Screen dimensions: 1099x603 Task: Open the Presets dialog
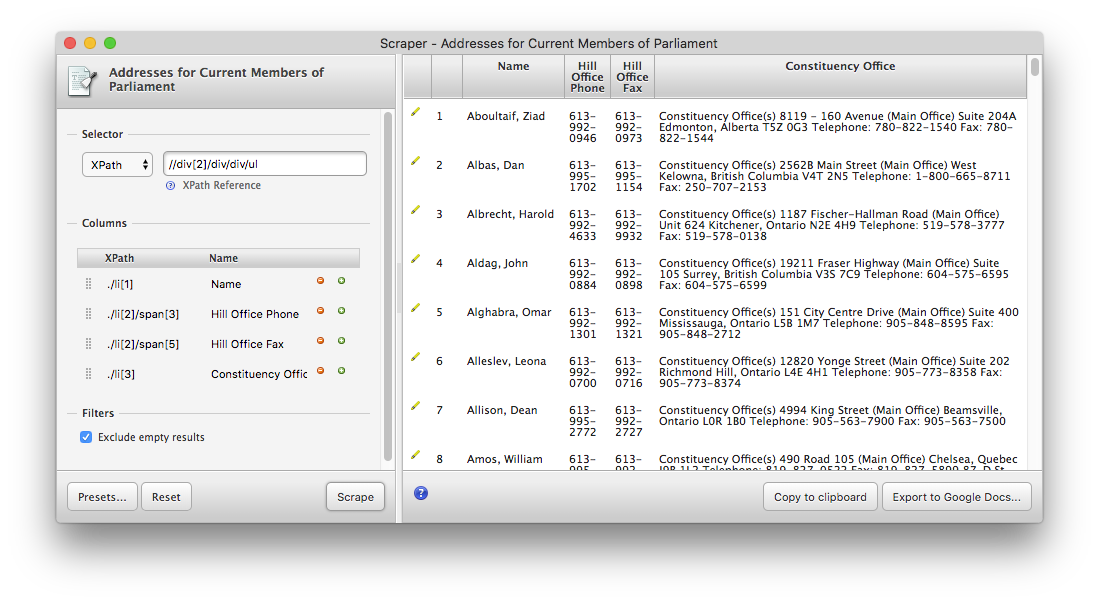101,496
